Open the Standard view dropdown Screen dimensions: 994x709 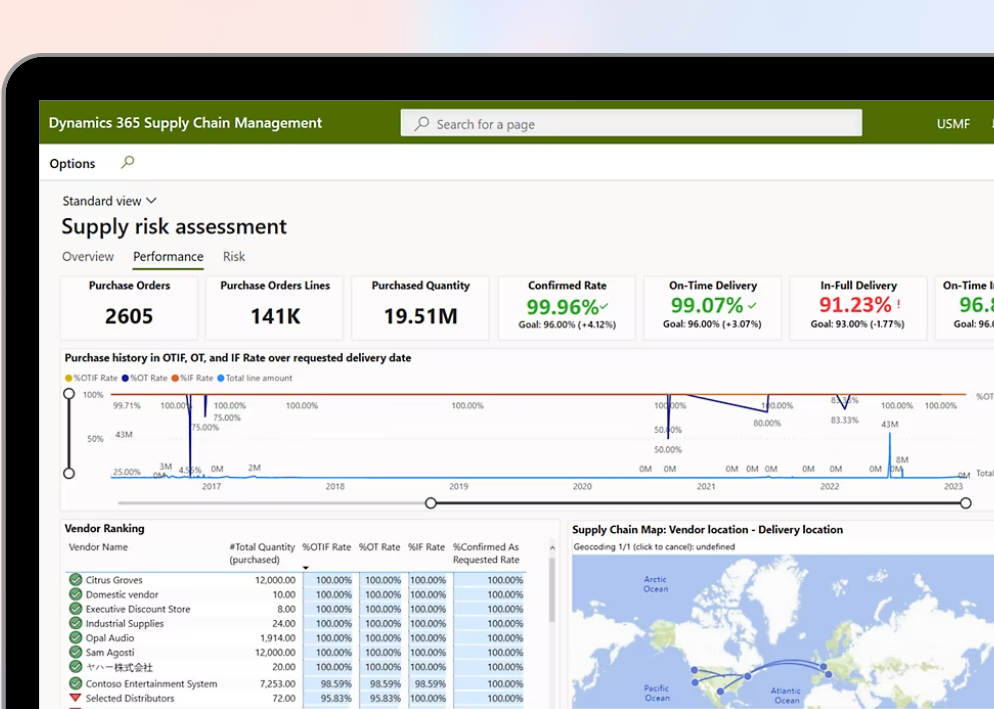click(x=109, y=201)
